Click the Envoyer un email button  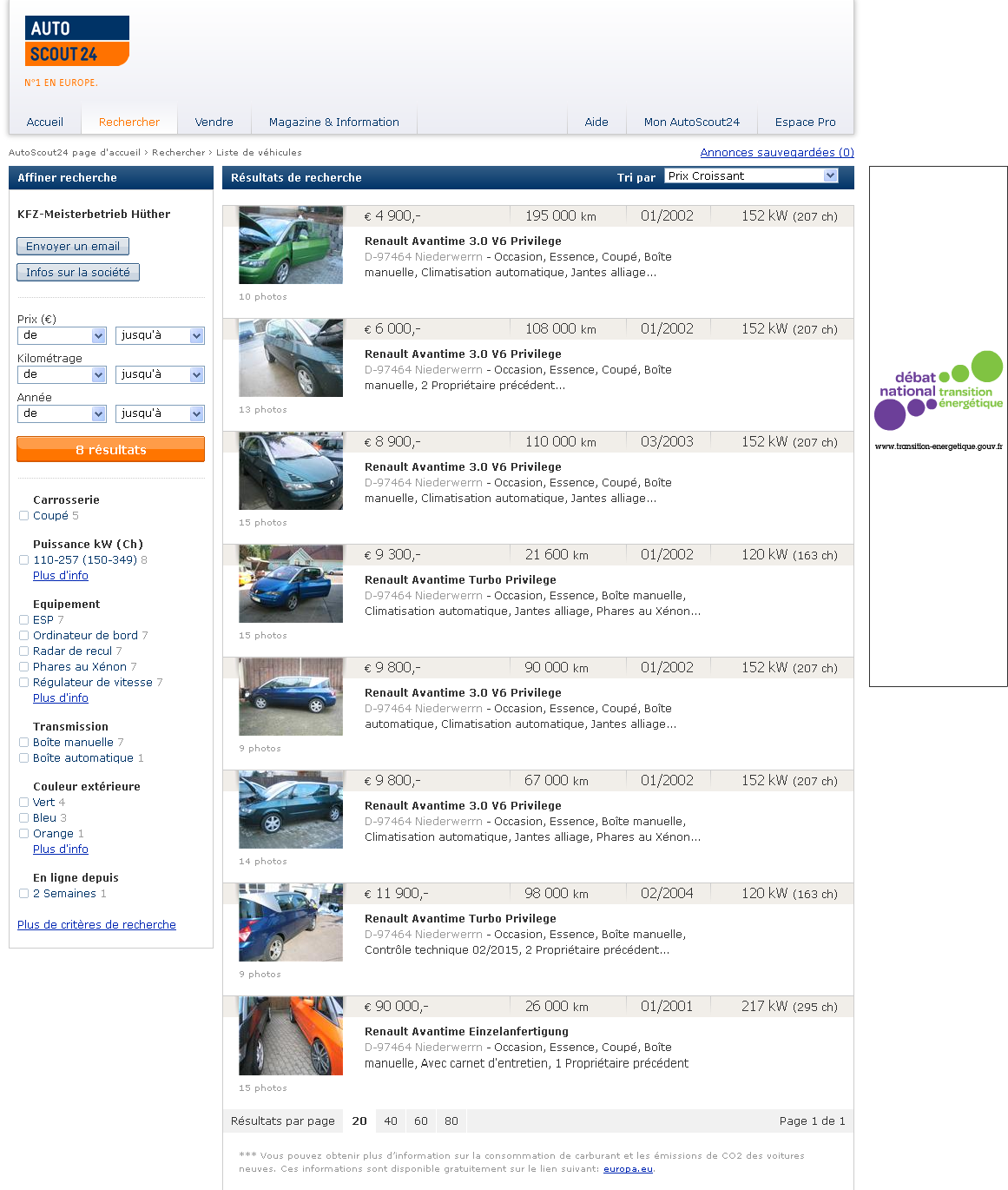73,247
